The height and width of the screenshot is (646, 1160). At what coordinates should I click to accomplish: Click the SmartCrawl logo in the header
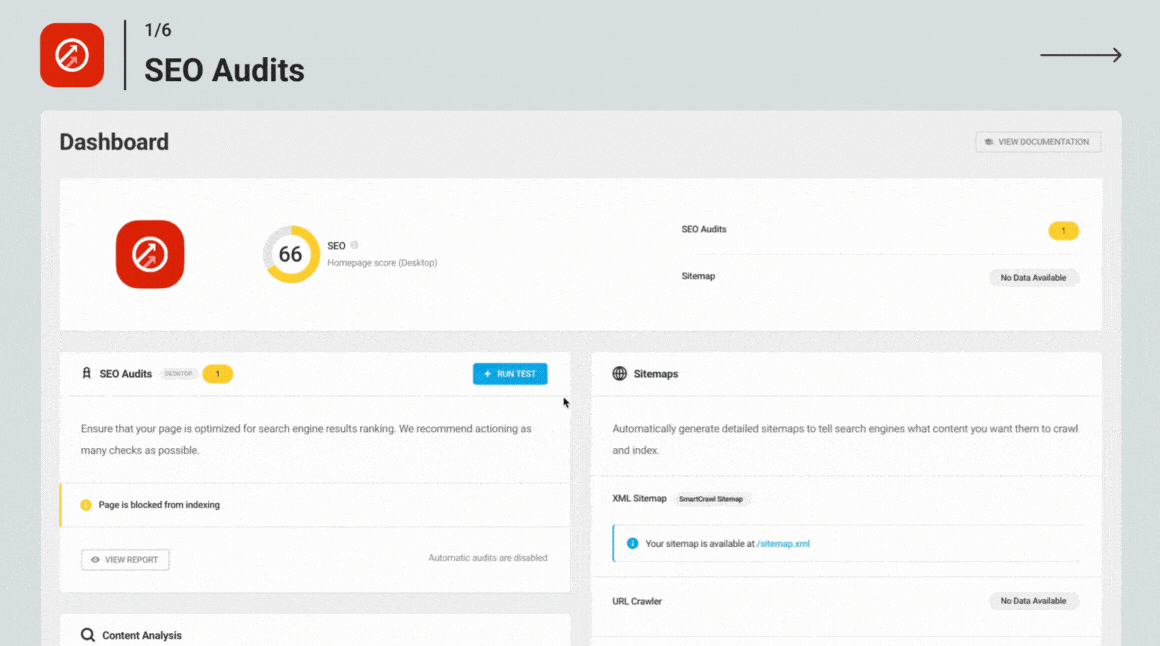(x=72, y=55)
